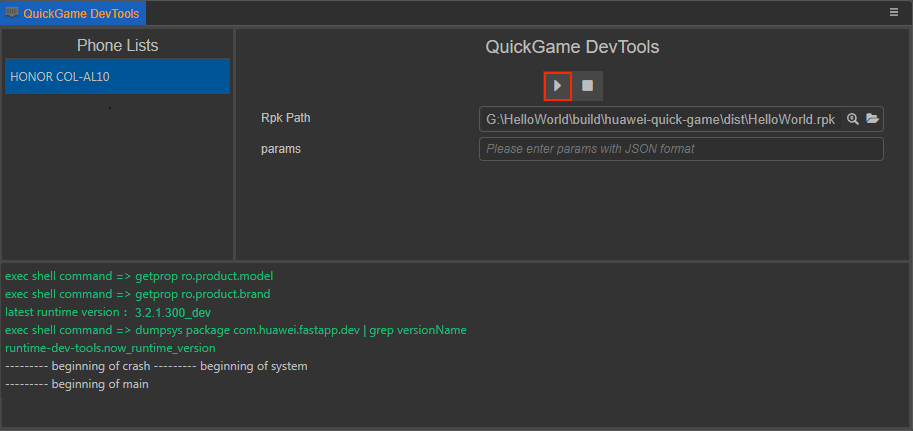Click the play button to run the rpk
This screenshot has width=913, height=431.
(x=558, y=86)
